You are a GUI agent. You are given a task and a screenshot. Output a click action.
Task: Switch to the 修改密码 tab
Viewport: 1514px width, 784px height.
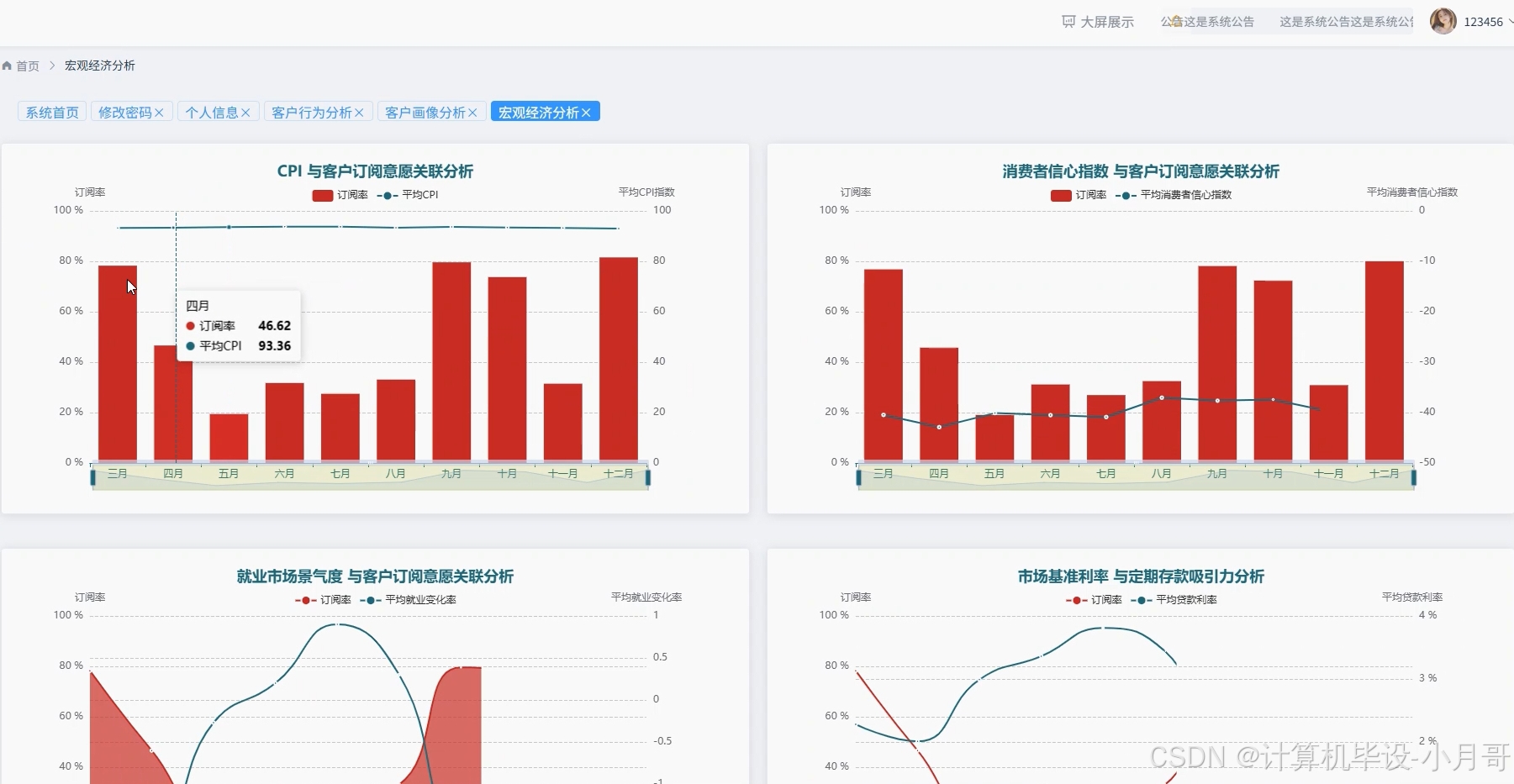click(x=125, y=113)
